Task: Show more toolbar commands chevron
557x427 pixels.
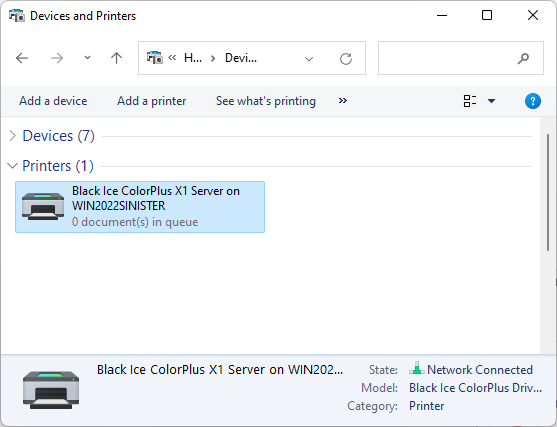Action: 342,101
